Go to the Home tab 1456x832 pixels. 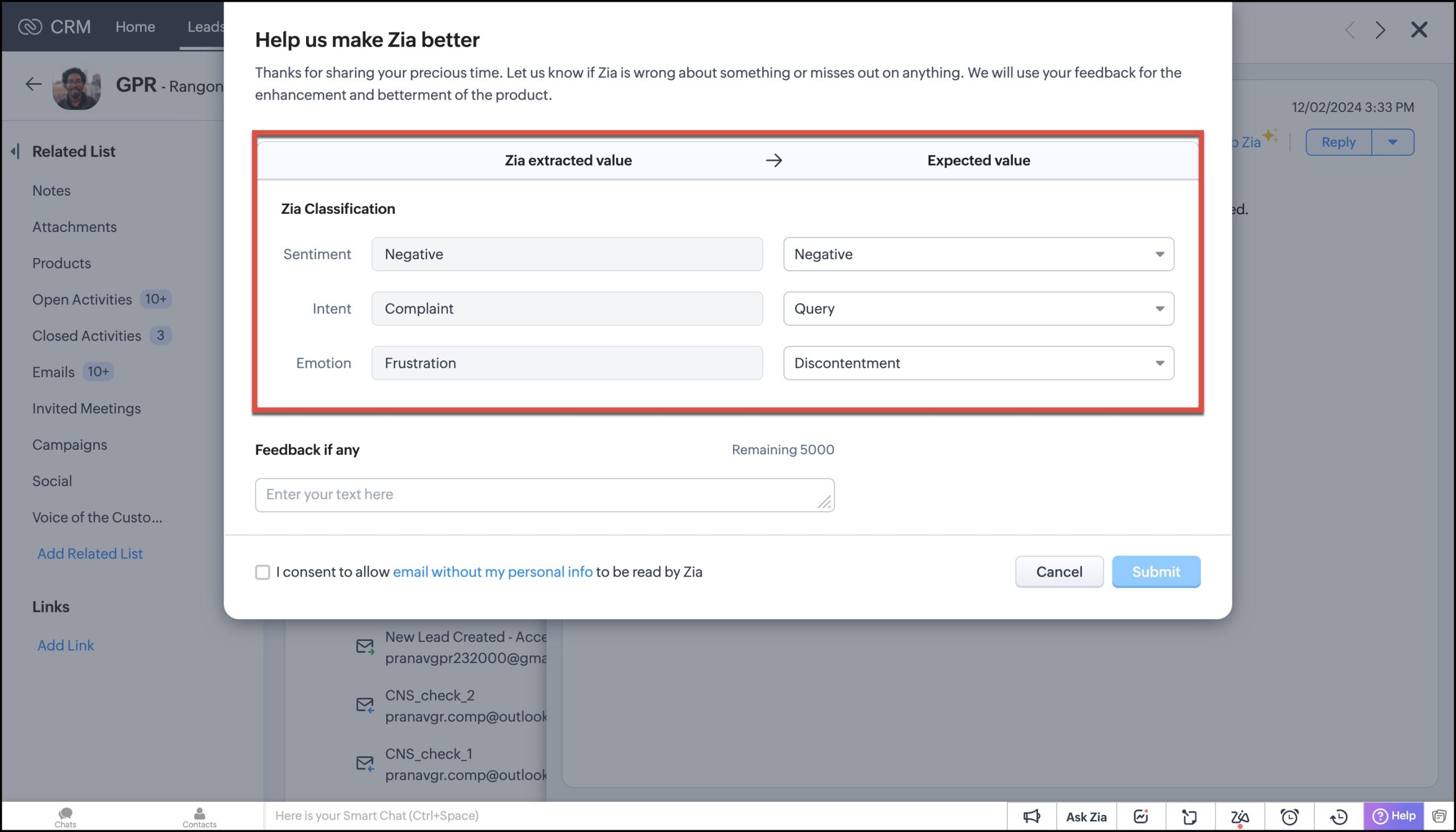(x=135, y=26)
